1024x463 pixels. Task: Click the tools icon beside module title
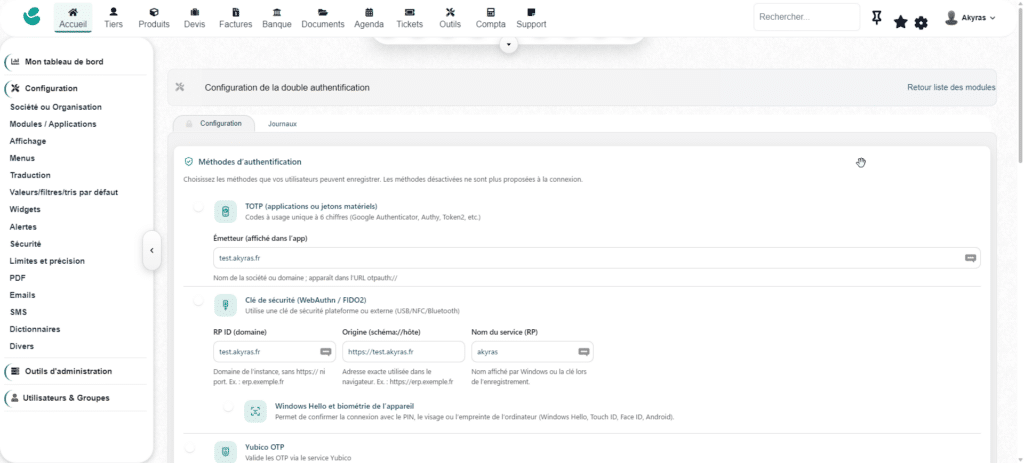coord(181,88)
